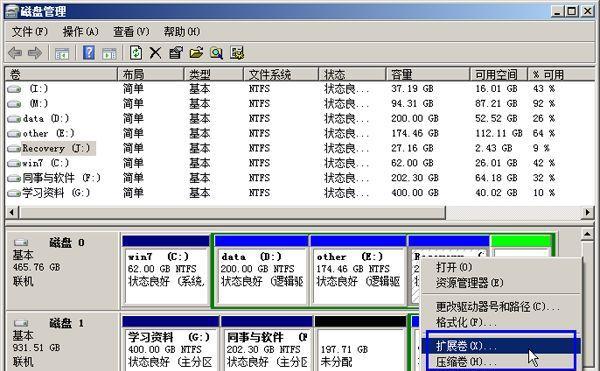Choose 打开(O) from the context menu

click(454, 267)
